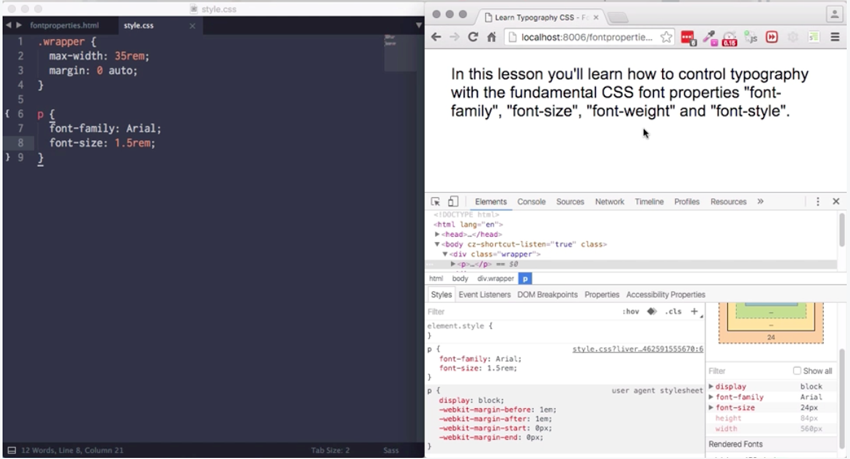Toggle the editor side panel in status bar

[x=11, y=450]
